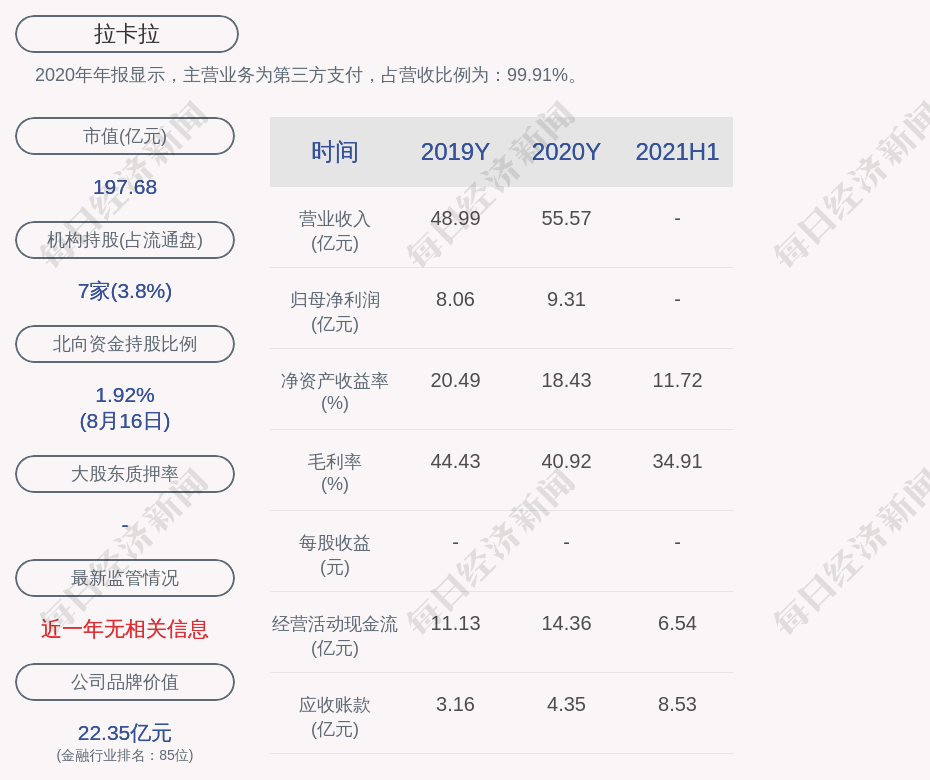Click the market value 197.68 figure
This screenshot has height=780, width=930.
(x=125, y=187)
